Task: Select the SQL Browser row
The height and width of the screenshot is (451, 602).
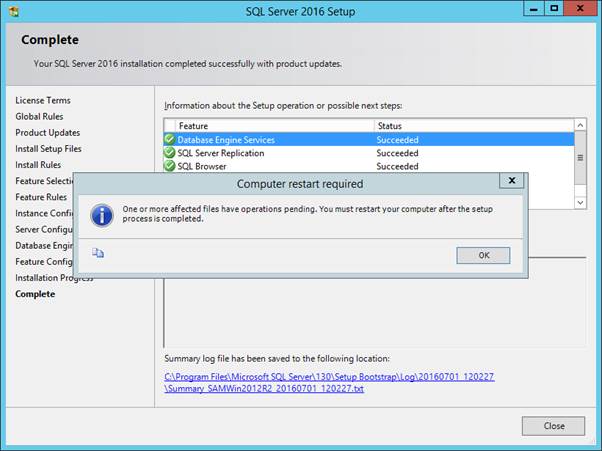Action: coord(369,166)
